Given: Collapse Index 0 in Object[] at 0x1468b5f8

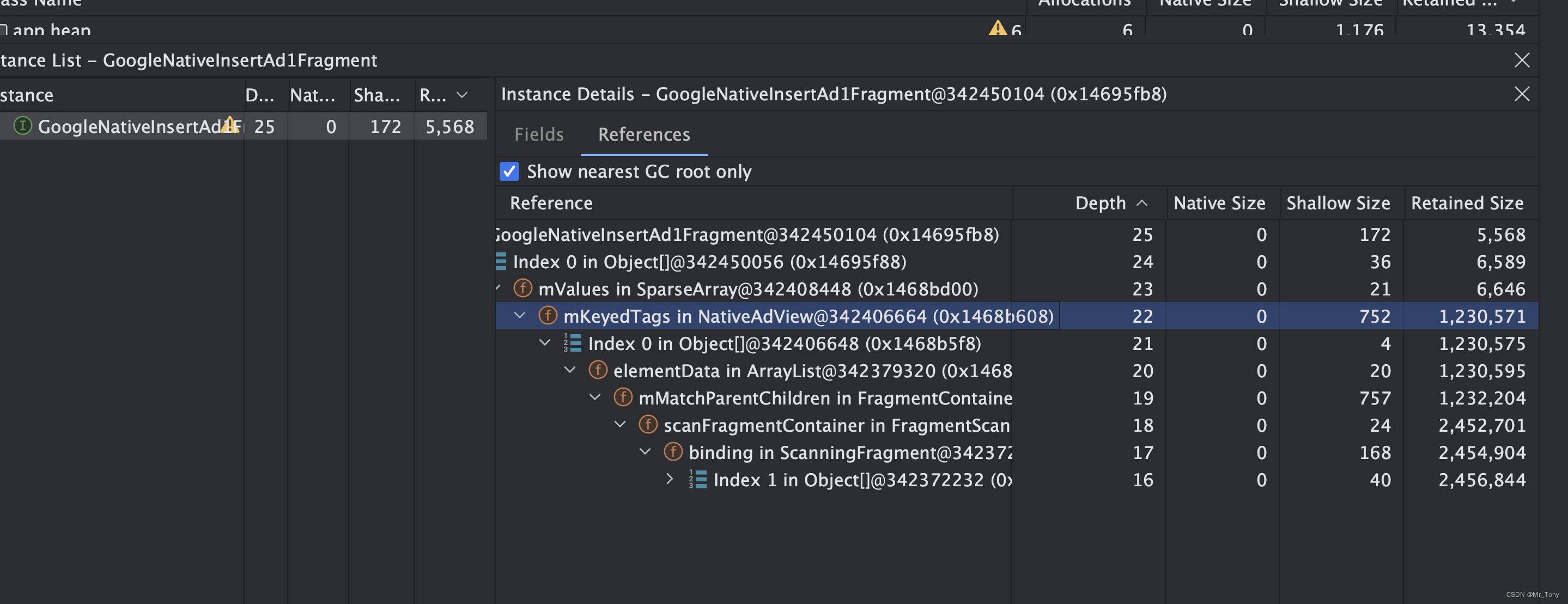Looking at the screenshot, I should point(544,343).
